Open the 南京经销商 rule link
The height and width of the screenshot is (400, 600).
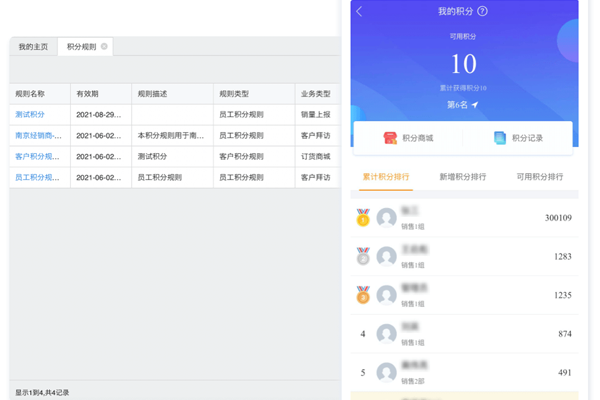(38, 136)
